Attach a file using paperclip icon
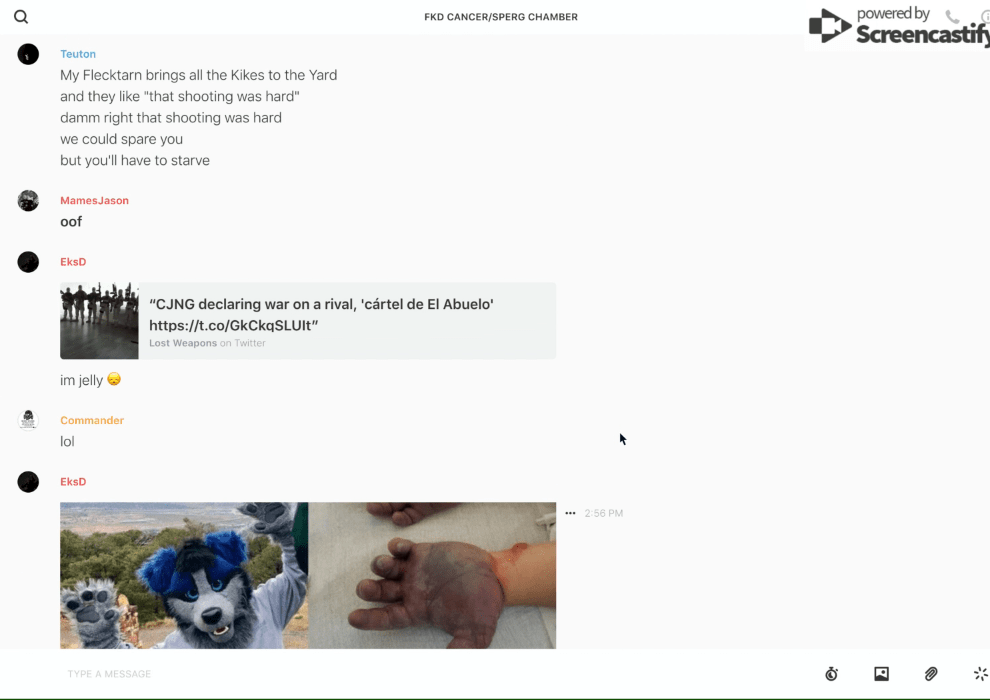This screenshot has height=700, width=990. tap(931, 674)
